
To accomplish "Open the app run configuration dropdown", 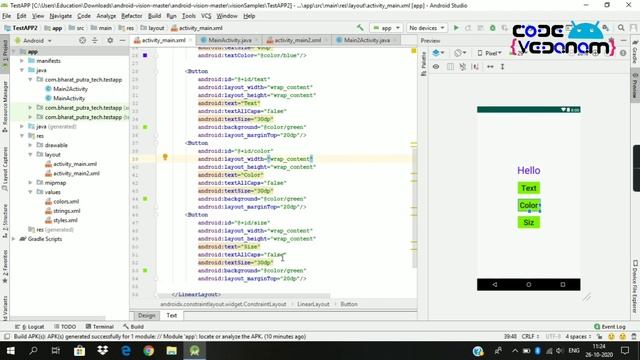I will [x=386, y=28].
